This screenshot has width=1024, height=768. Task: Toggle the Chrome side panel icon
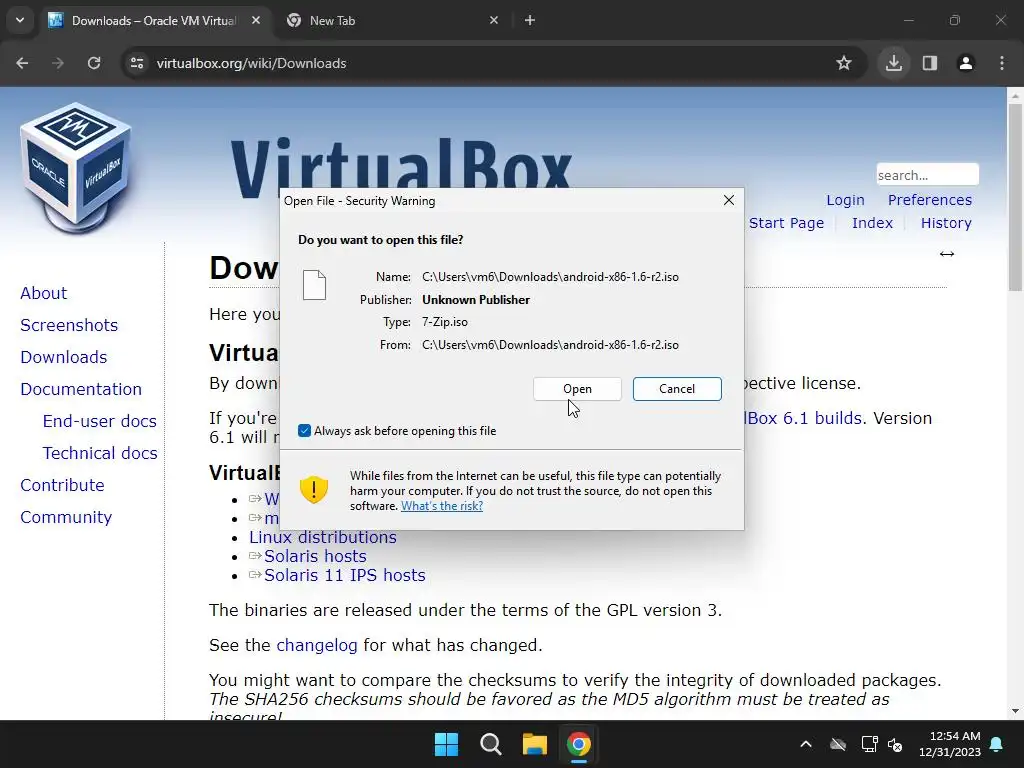pyautogui.click(x=929, y=63)
